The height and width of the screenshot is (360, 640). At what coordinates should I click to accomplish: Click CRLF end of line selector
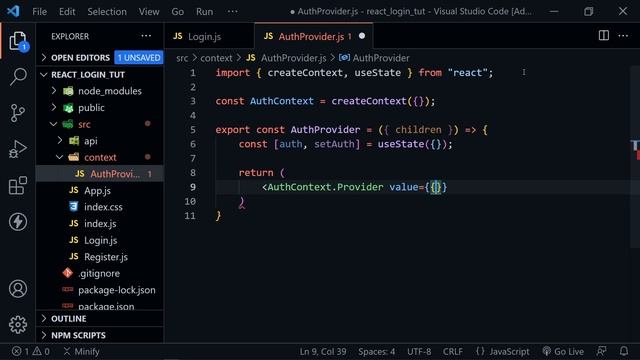coord(453,351)
